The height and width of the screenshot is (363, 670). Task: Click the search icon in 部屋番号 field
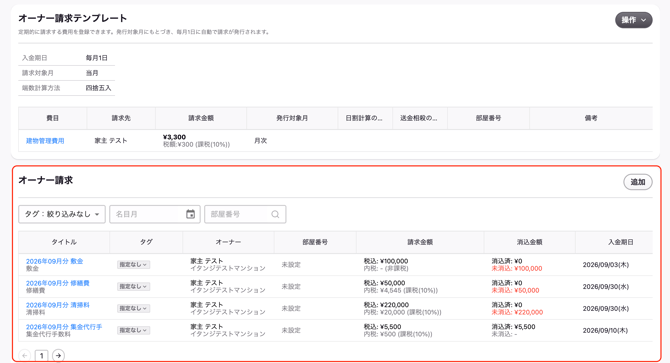[x=275, y=214]
